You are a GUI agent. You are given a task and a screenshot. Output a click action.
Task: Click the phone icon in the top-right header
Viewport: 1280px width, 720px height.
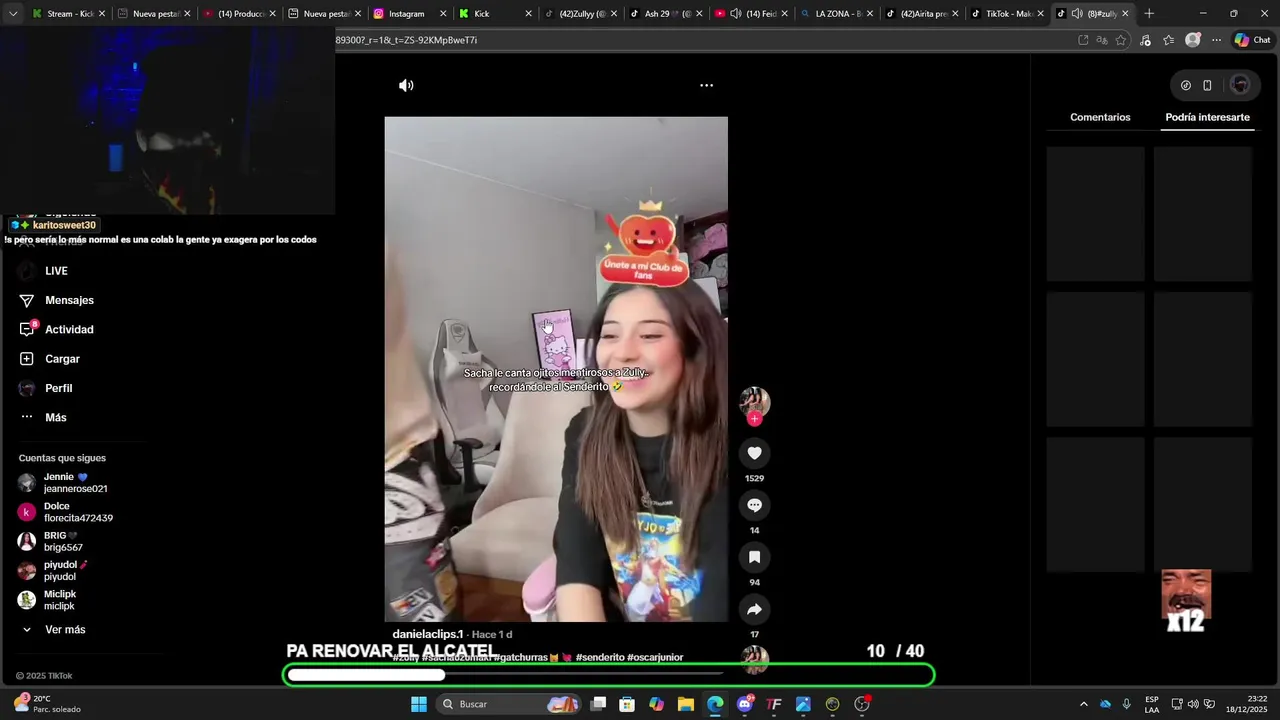(1207, 85)
